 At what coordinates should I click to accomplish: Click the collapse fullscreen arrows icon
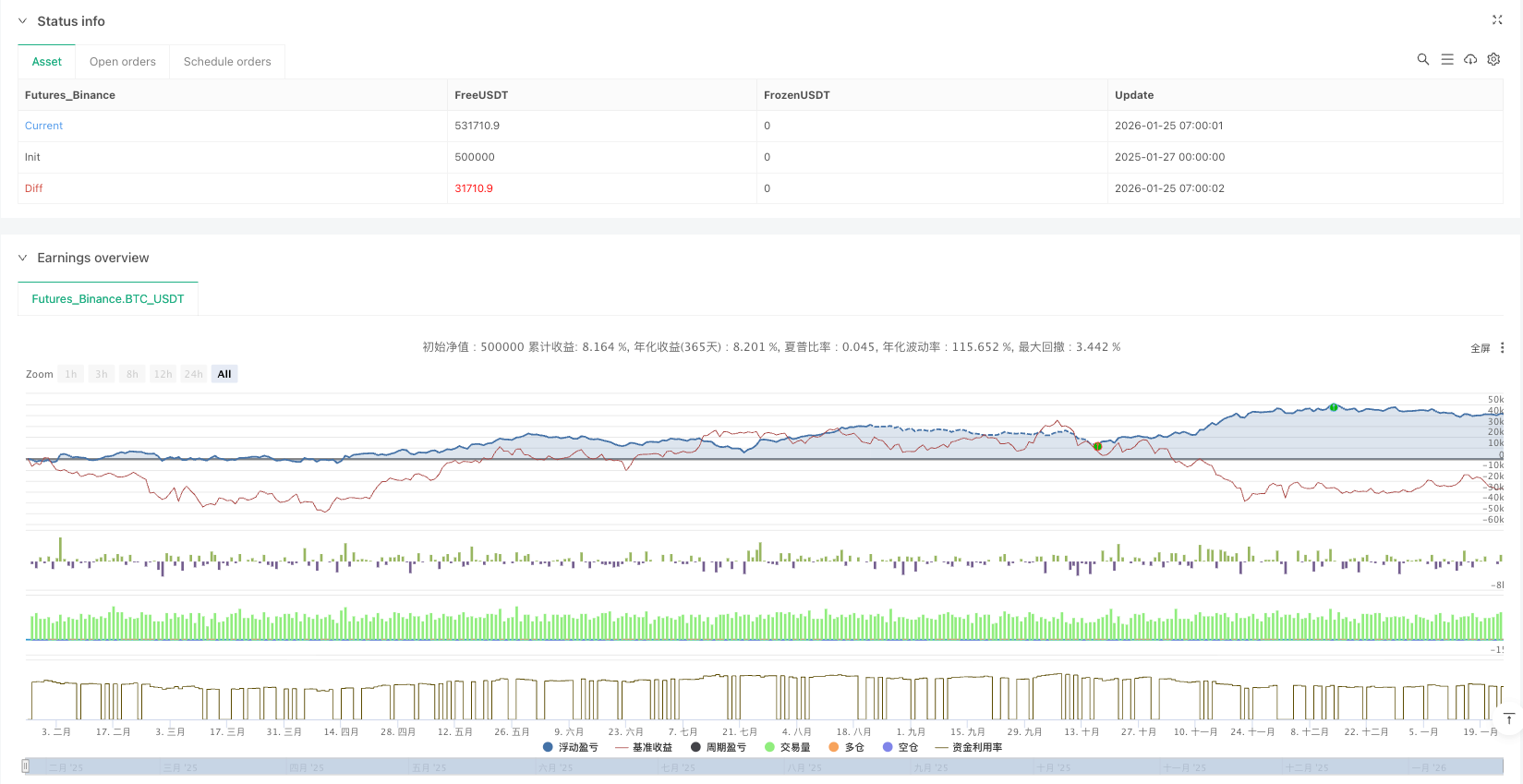(x=1497, y=20)
